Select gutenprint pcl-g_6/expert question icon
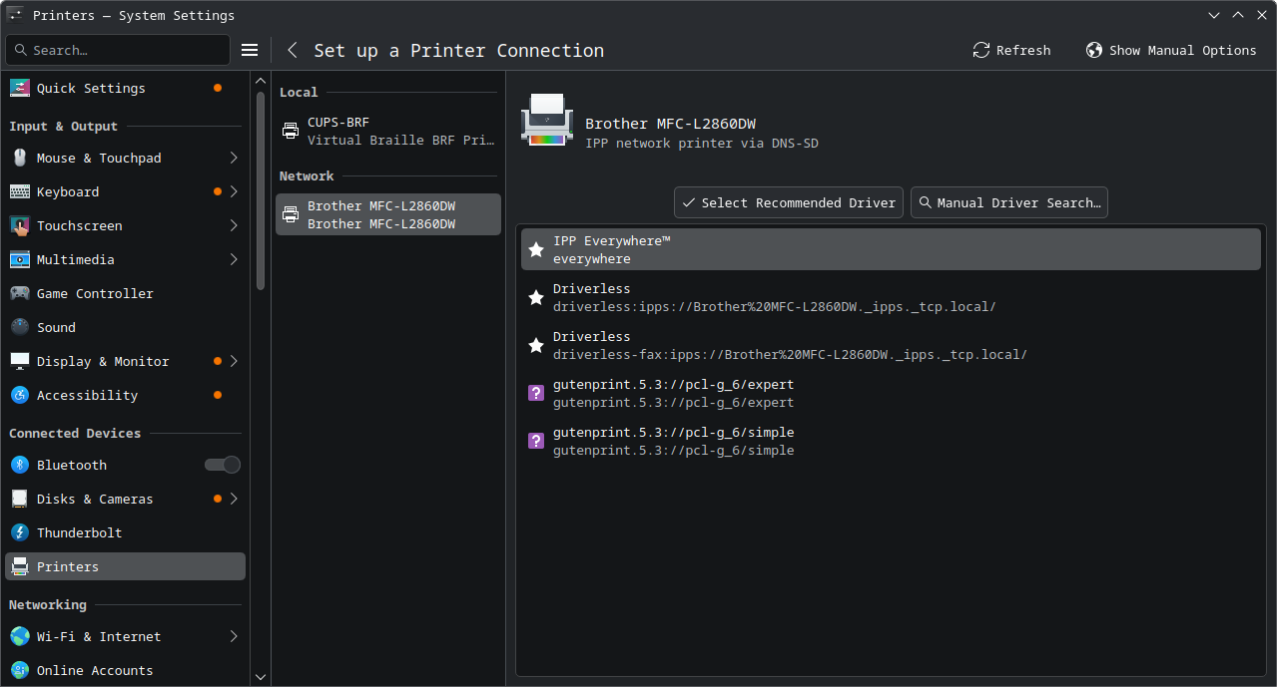1277x687 pixels. tap(536, 394)
